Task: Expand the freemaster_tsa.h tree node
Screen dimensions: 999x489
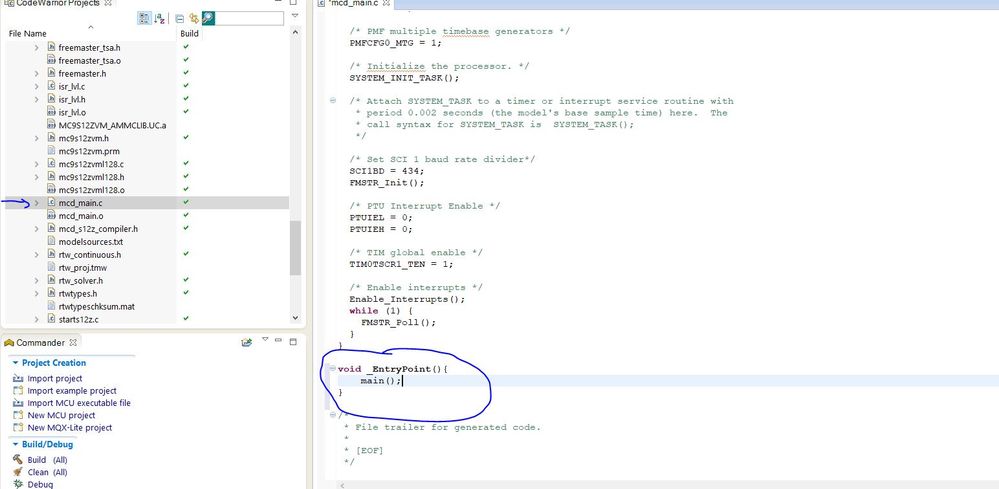Action: (x=36, y=48)
